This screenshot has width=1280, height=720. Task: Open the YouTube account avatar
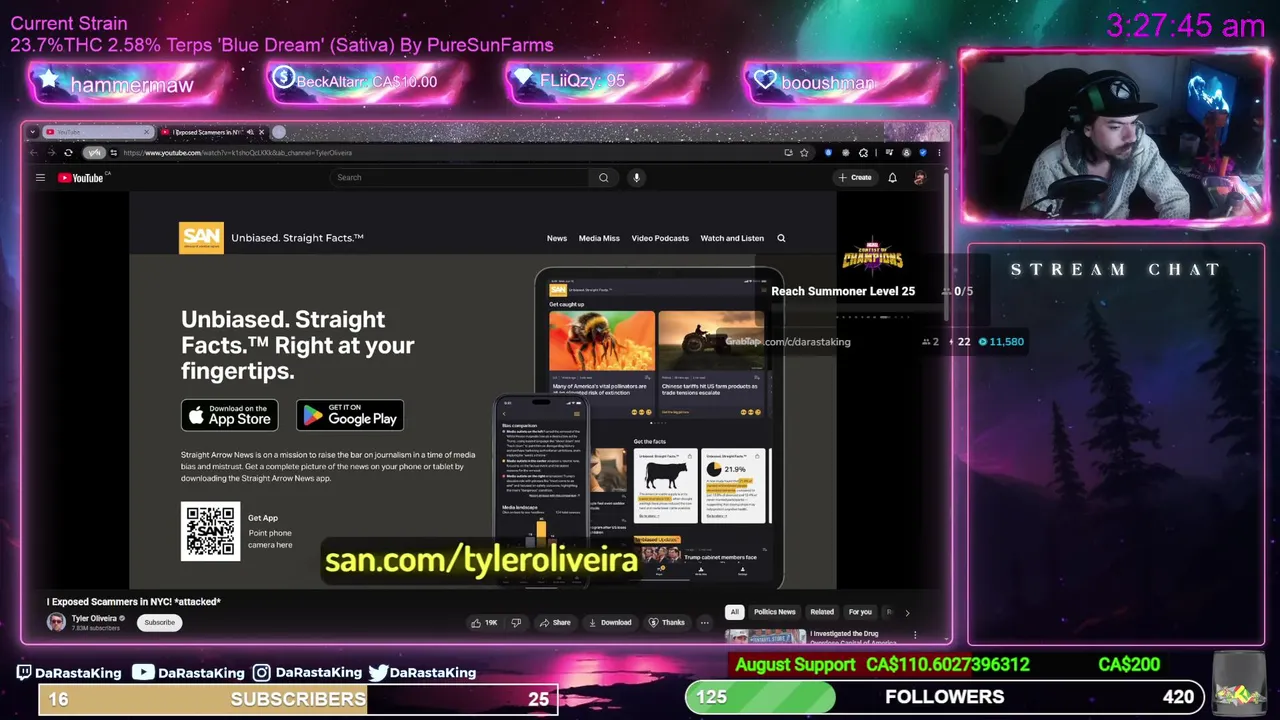click(919, 178)
